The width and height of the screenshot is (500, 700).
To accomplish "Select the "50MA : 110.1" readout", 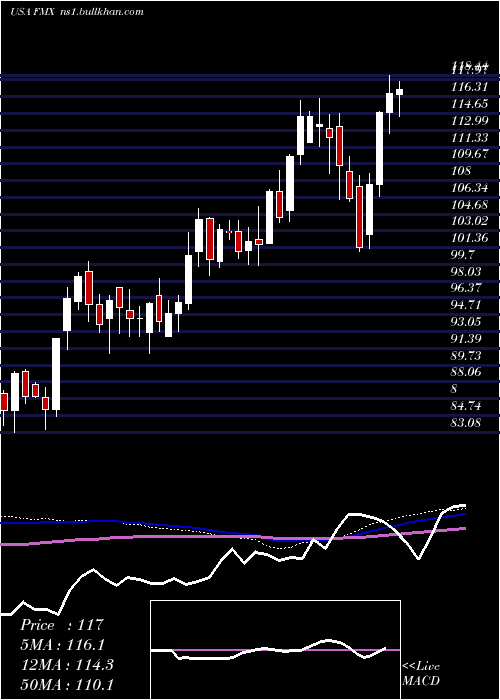I will click(x=67, y=684).
